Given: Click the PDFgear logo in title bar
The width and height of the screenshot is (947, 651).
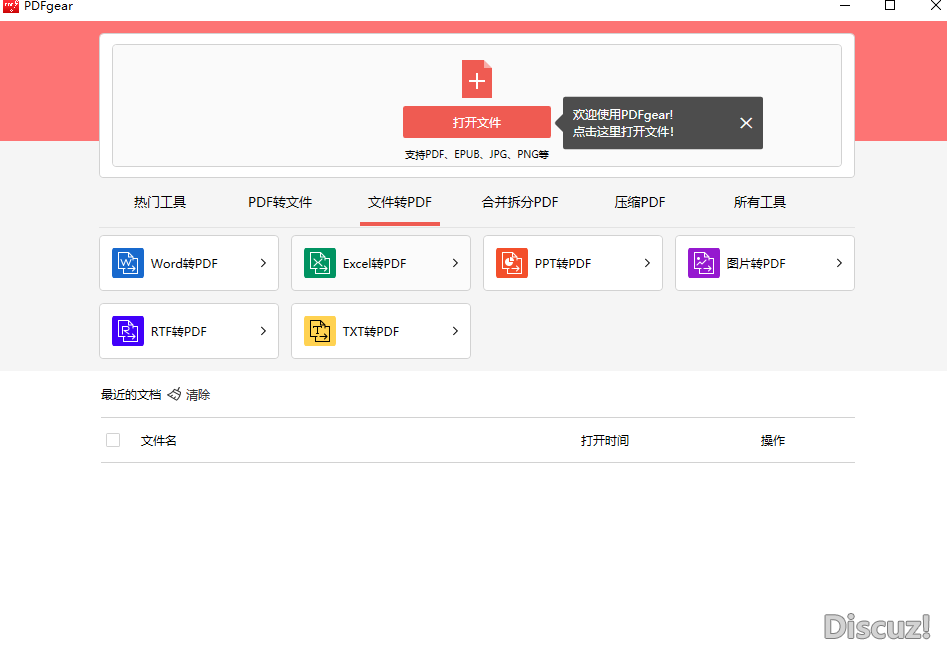Looking at the screenshot, I should (11, 6).
